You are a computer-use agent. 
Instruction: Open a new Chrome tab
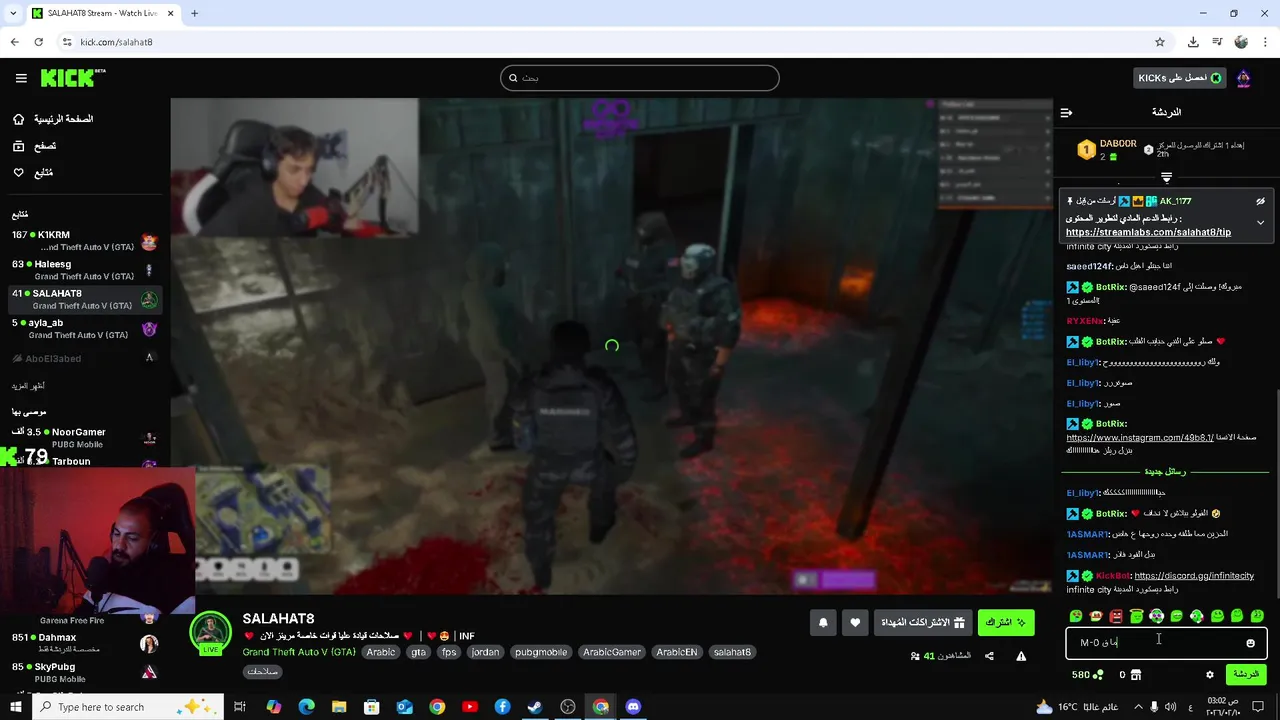click(194, 13)
